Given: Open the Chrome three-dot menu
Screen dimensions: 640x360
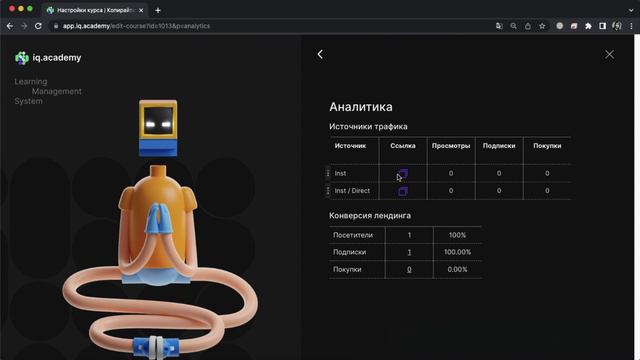Looking at the screenshot, I should tap(631, 26).
